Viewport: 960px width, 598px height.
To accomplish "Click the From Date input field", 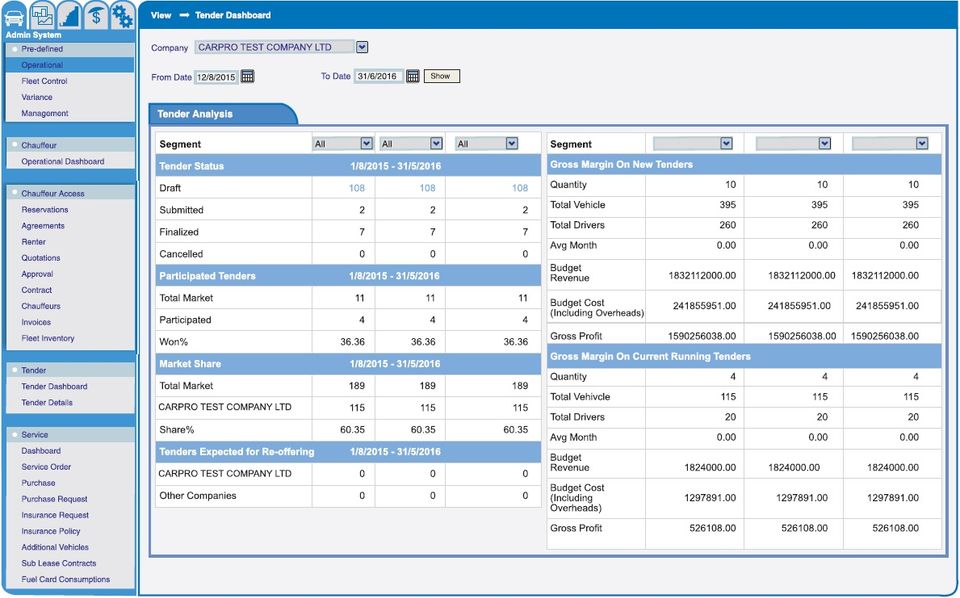I will click(x=216, y=77).
